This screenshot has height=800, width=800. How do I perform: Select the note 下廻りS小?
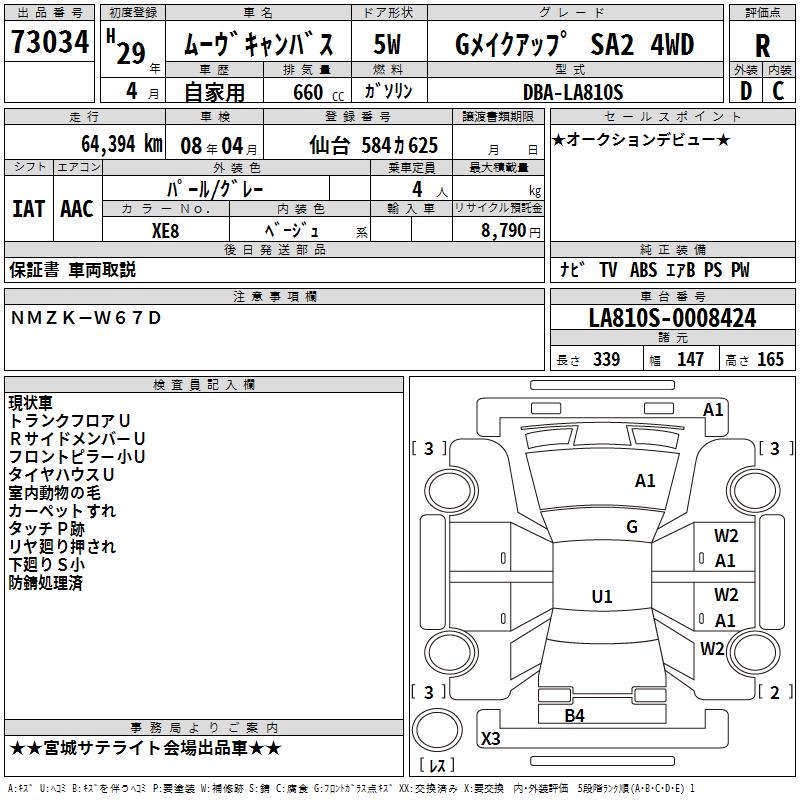tap(46, 564)
